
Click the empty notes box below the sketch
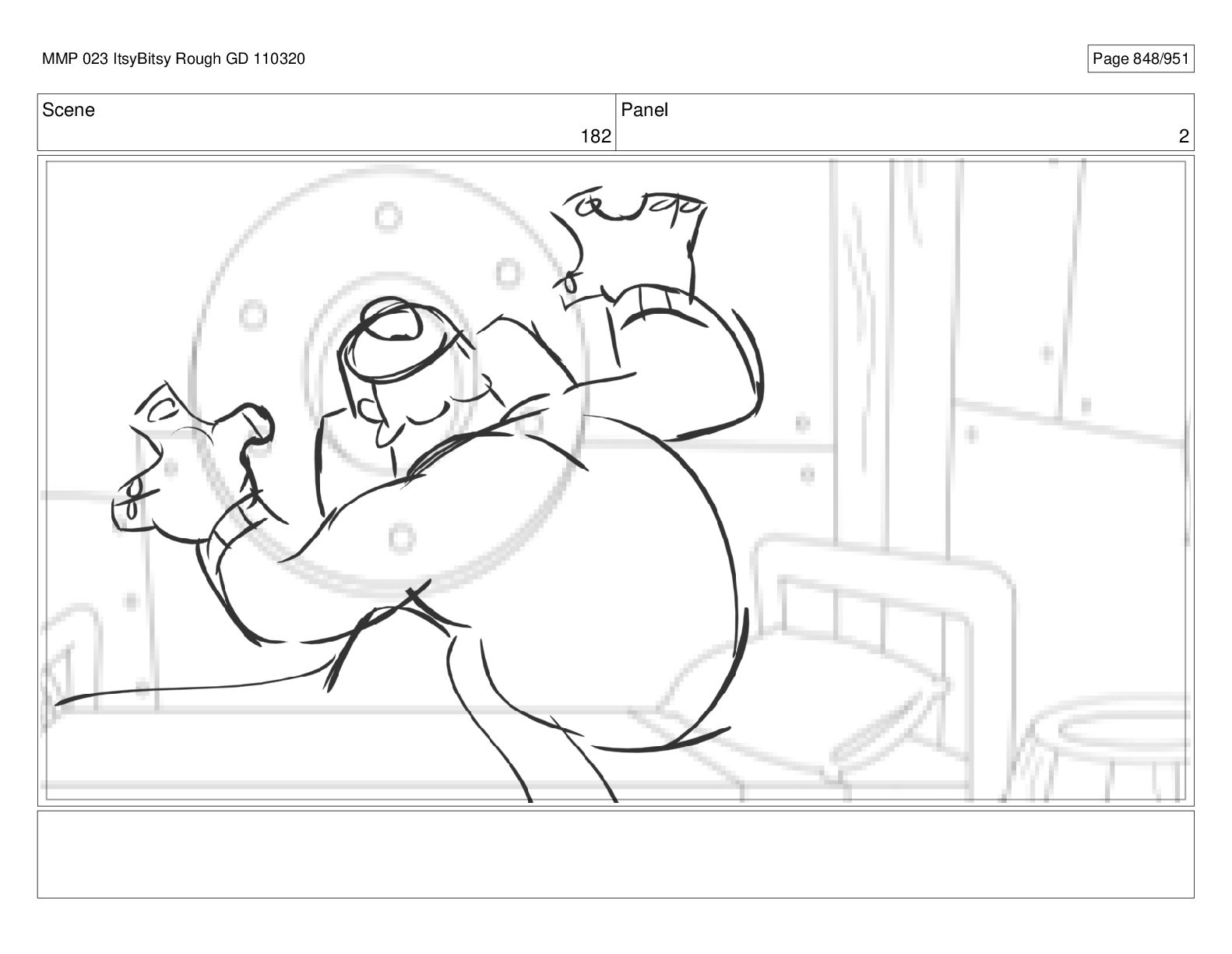pos(615,854)
